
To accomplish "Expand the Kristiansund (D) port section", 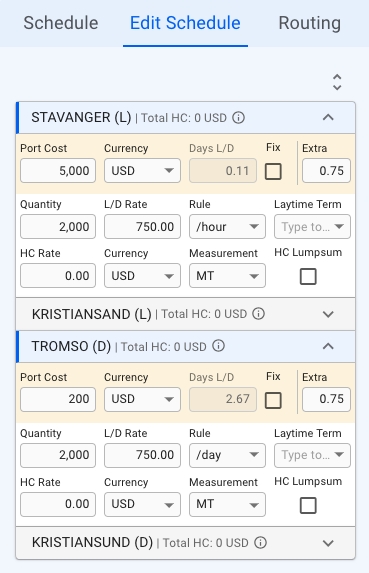I will point(328,543).
